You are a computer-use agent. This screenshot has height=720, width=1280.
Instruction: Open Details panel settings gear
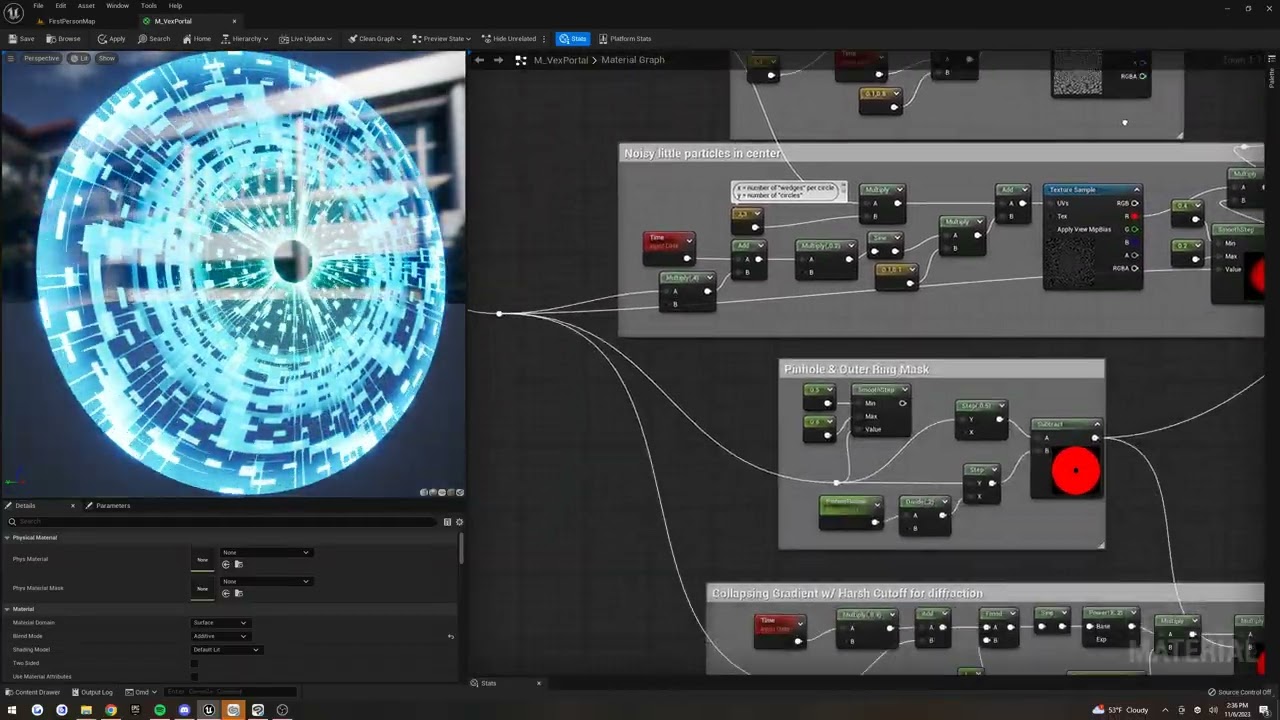[x=459, y=522]
